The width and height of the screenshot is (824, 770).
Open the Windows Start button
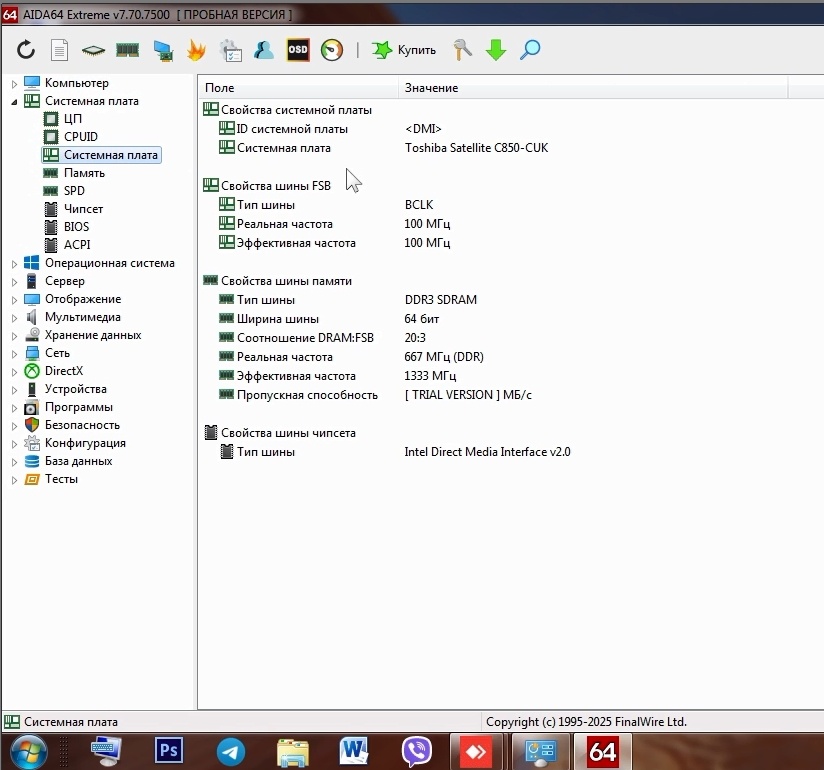pos(29,752)
